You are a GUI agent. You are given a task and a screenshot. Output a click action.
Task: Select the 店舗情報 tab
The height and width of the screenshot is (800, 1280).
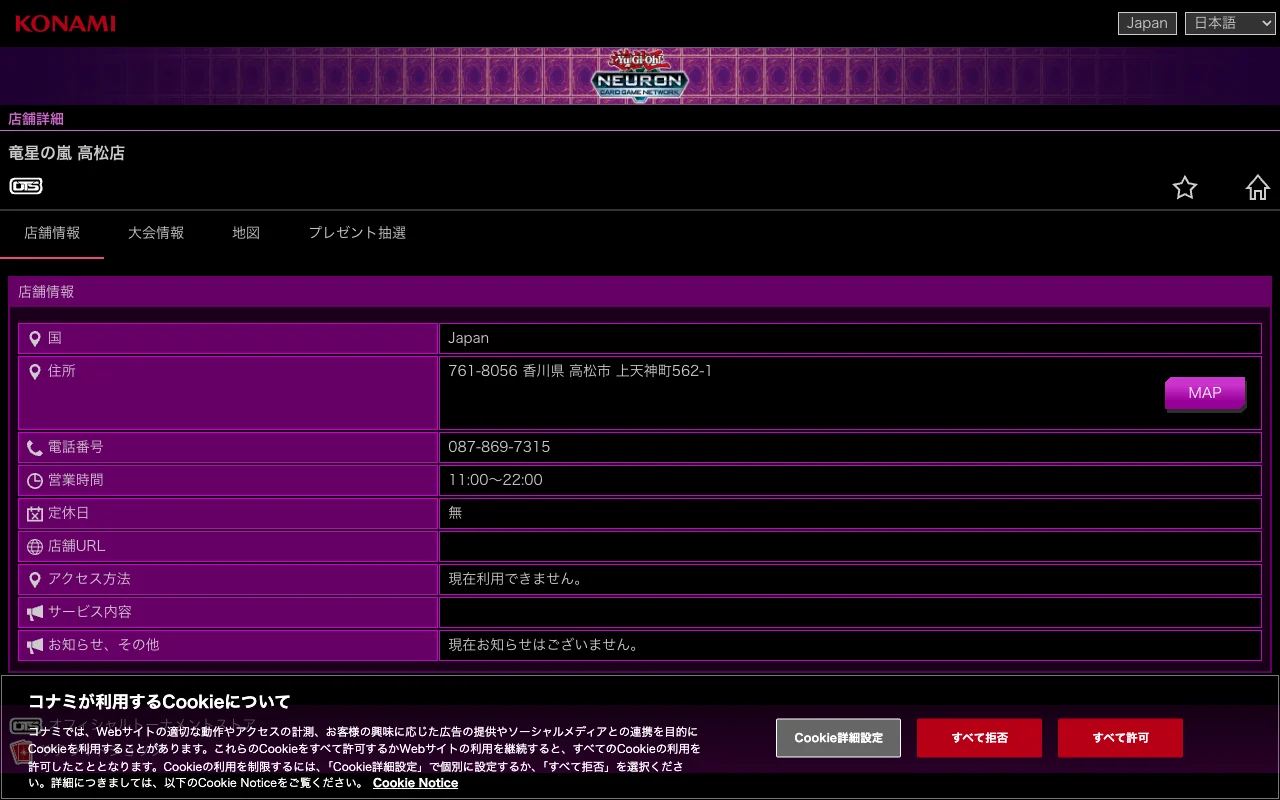[x=52, y=233]
